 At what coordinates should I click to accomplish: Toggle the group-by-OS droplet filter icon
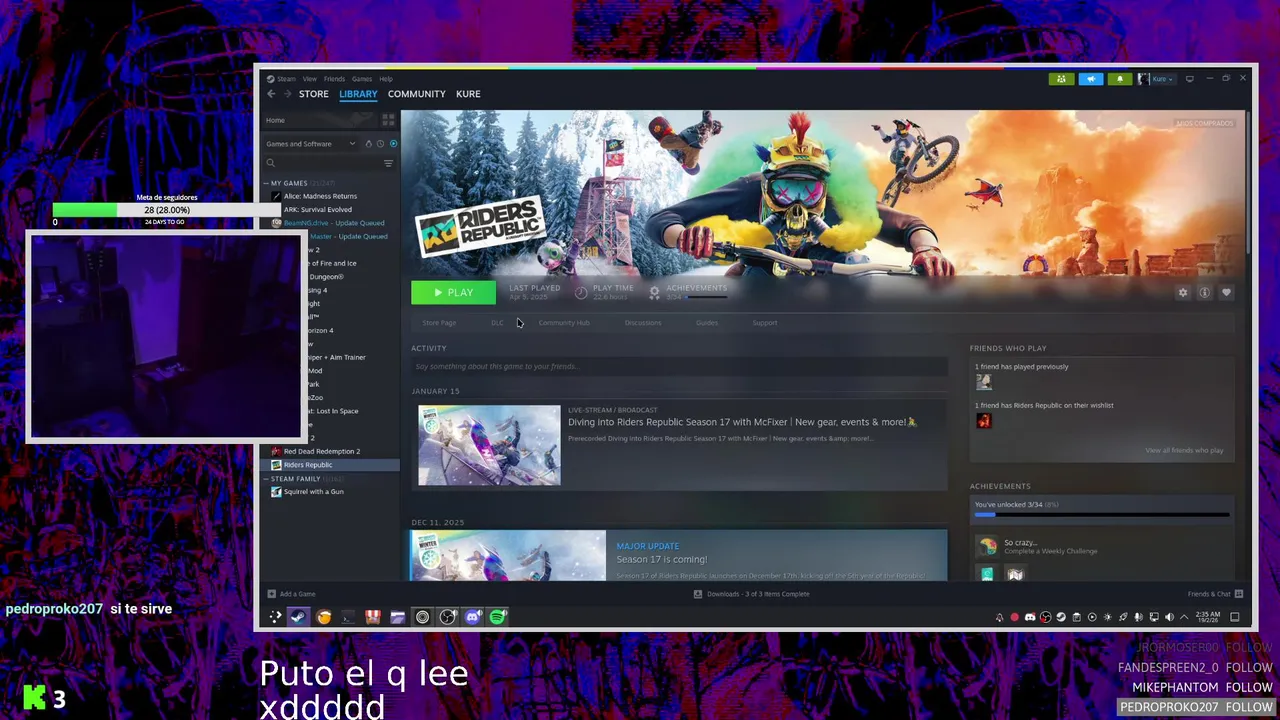coord(368,144)
